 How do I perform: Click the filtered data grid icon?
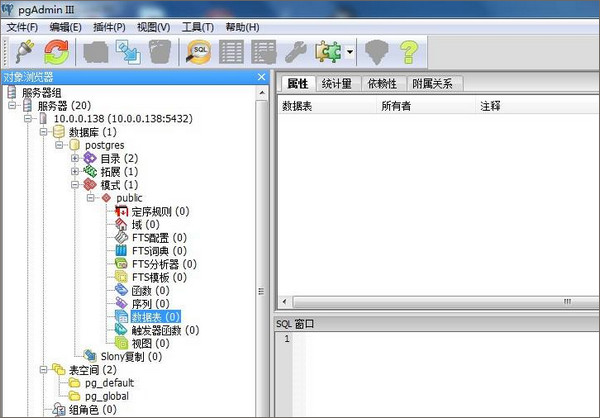[264, 52]
